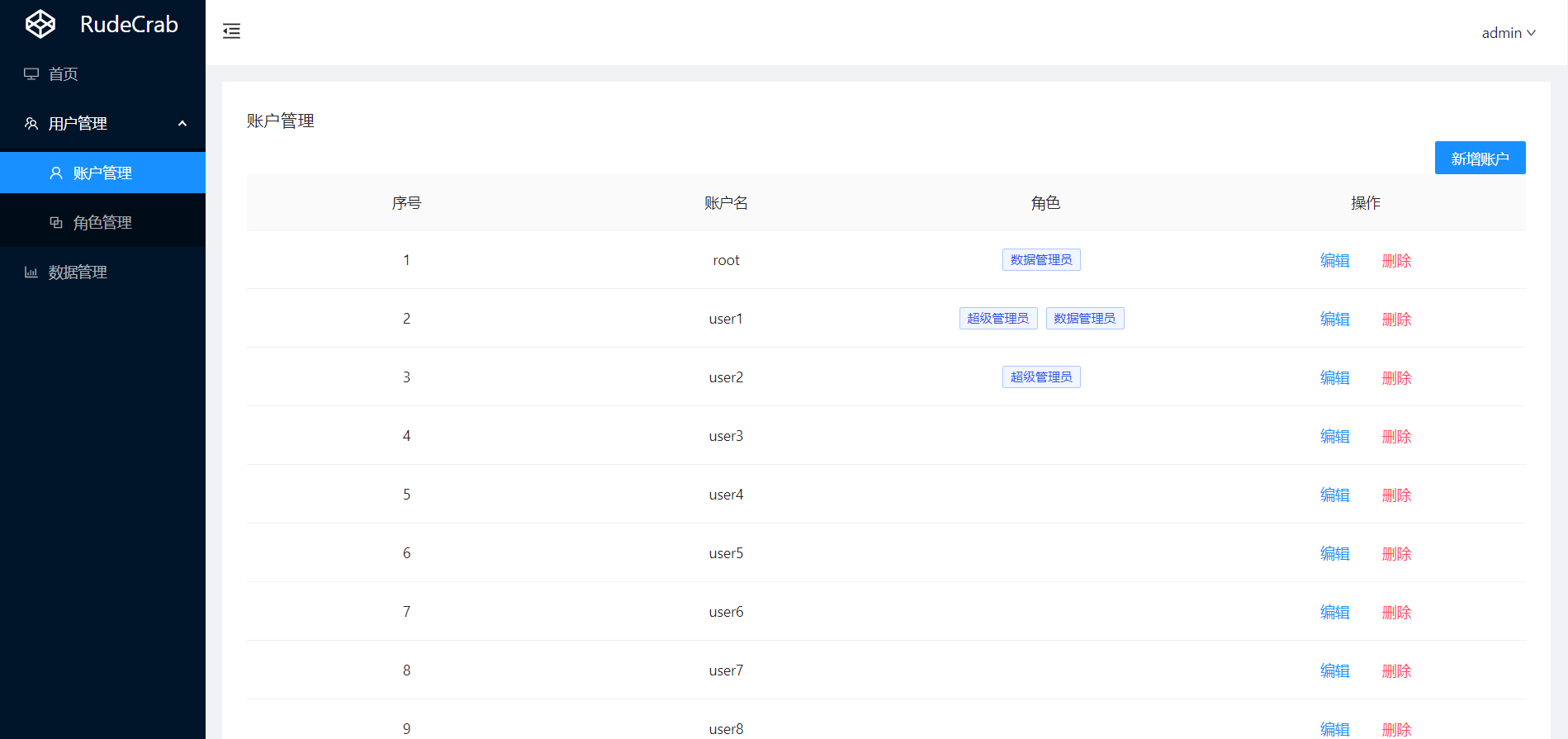Delete the user1 account
Screen dimensions: 1568x739
click(1396, 319)
